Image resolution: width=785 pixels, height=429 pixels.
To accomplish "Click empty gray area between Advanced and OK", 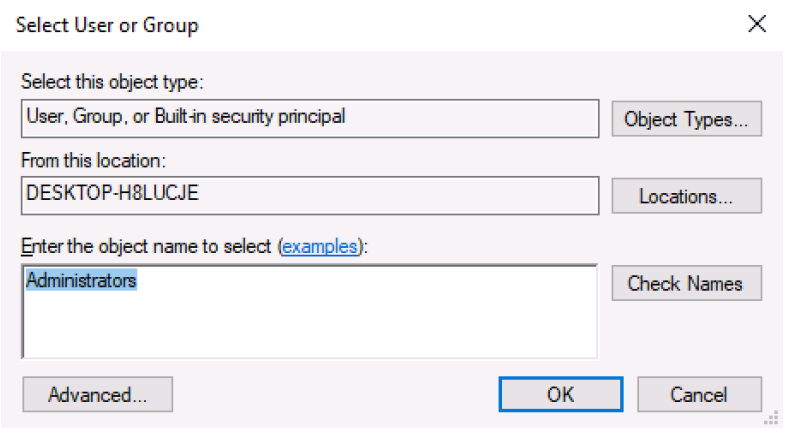I will point(335,394).
